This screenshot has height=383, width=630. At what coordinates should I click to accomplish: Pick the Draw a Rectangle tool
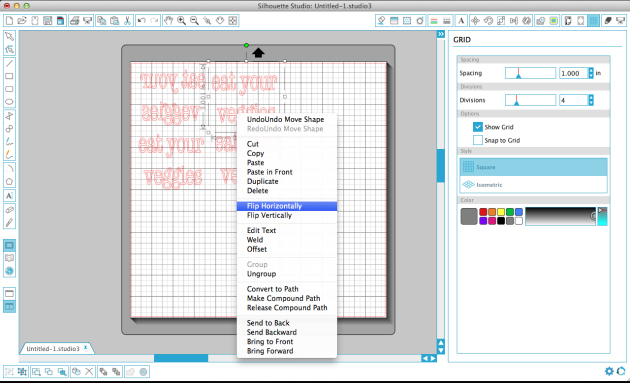(x=9, y=76)
